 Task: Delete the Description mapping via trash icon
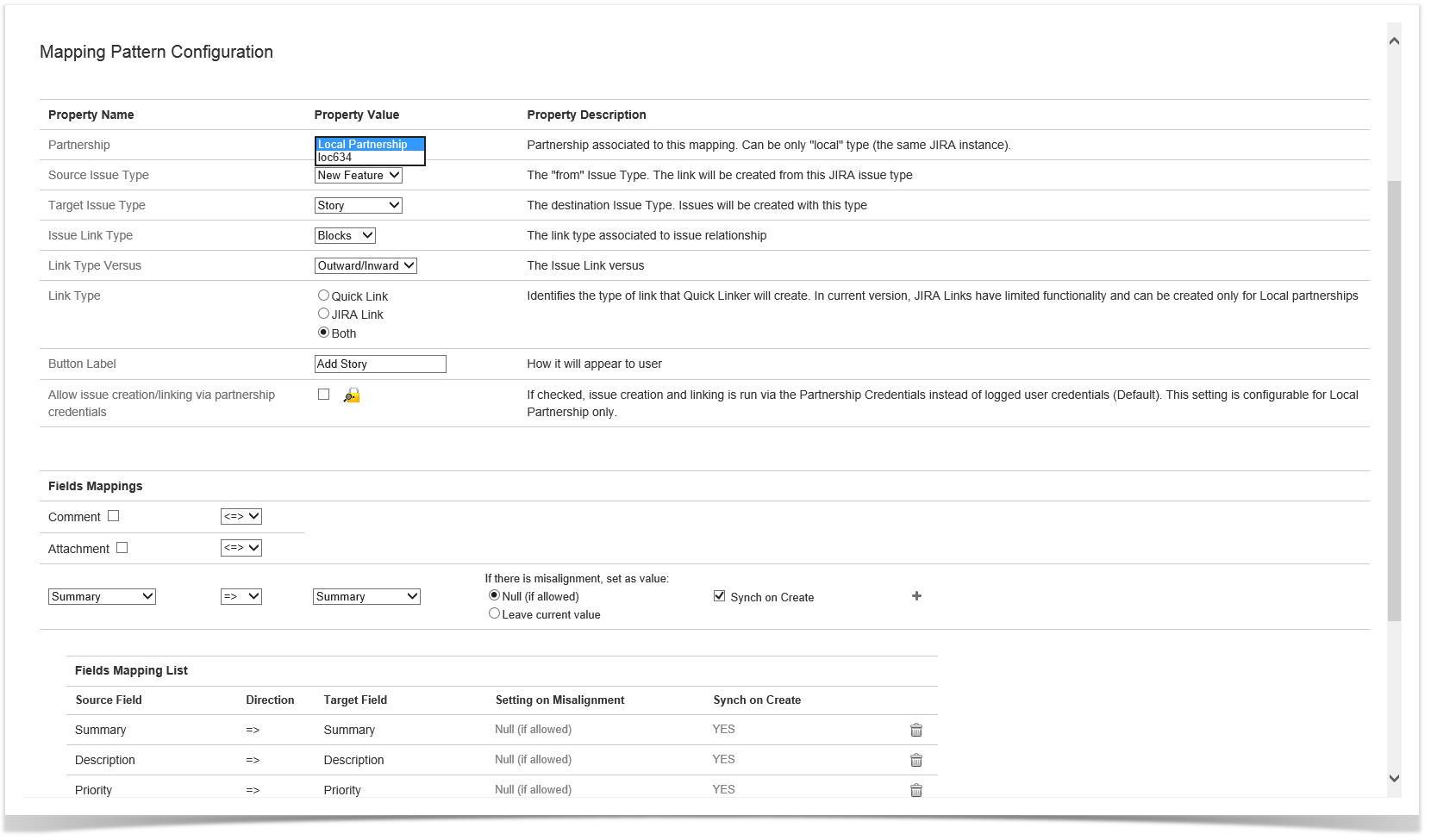[x=916, y=760]
